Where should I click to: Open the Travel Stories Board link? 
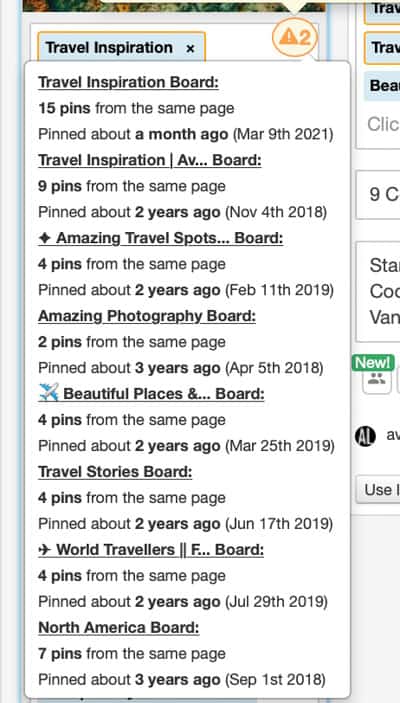(115, 472)
